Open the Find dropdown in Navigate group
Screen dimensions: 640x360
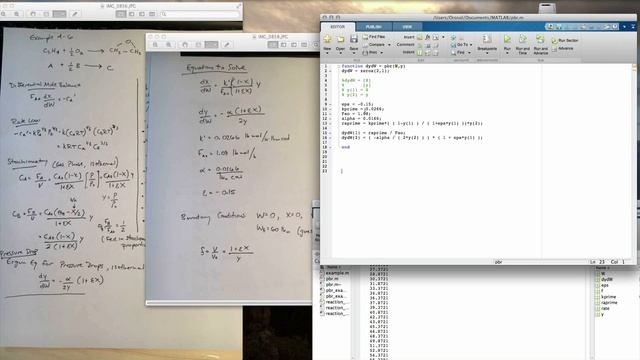pyautogui.click(x=460, y=53)
